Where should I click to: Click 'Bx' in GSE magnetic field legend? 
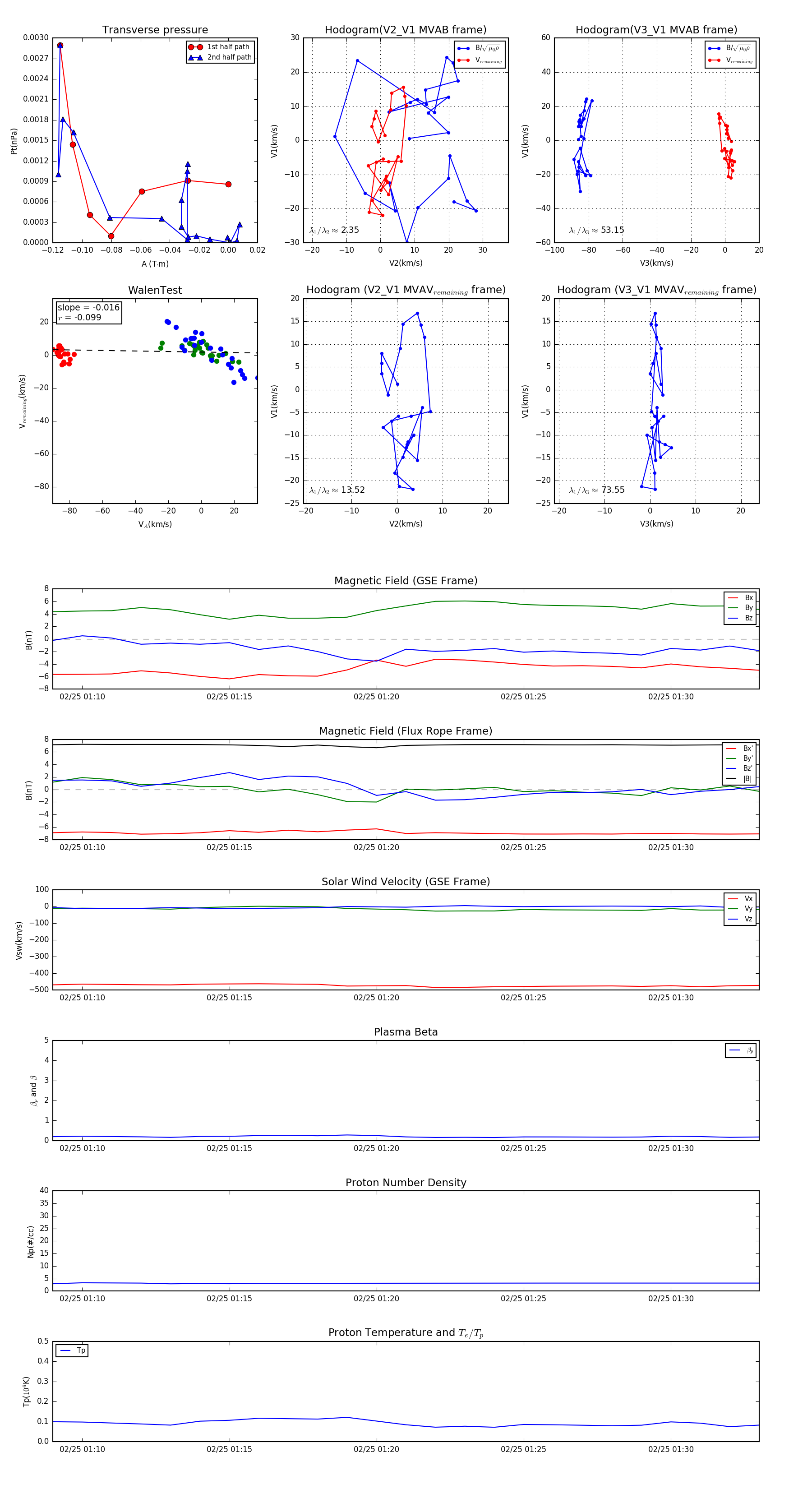click(748, 598)
